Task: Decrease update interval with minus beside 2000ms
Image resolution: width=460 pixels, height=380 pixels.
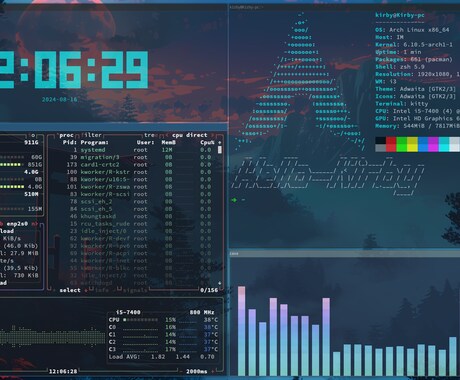Action: pyautogui.click(x=181, y=371)
